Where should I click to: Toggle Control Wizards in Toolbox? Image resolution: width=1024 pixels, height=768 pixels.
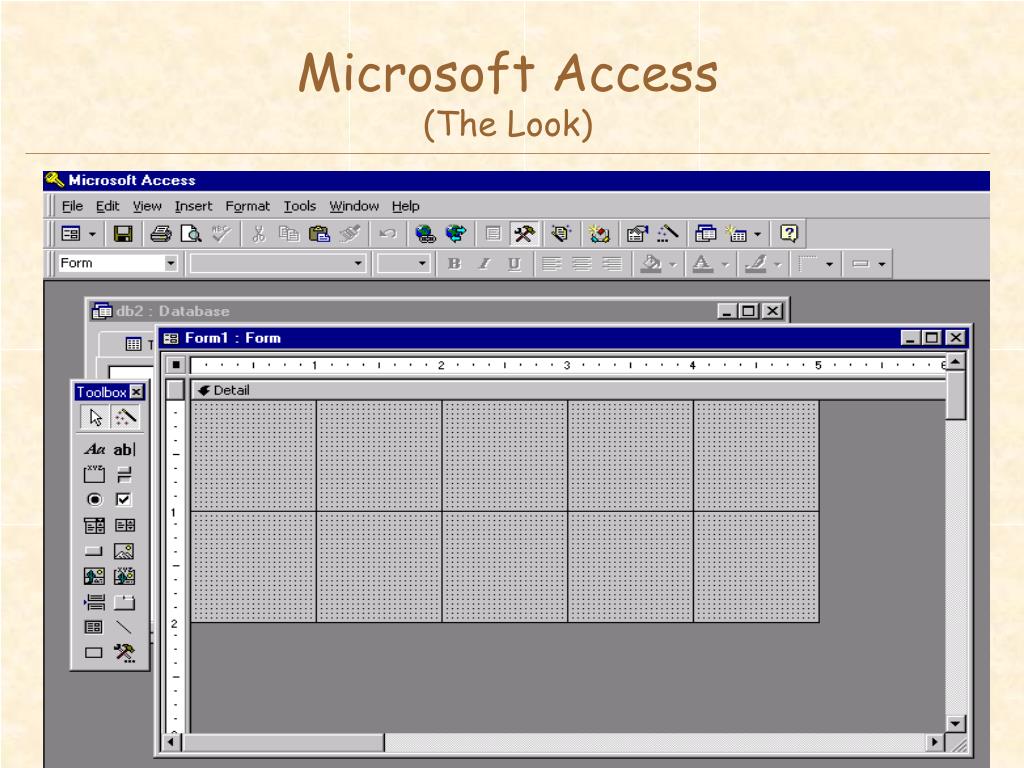pyautogui.click(x=125, y=417)
